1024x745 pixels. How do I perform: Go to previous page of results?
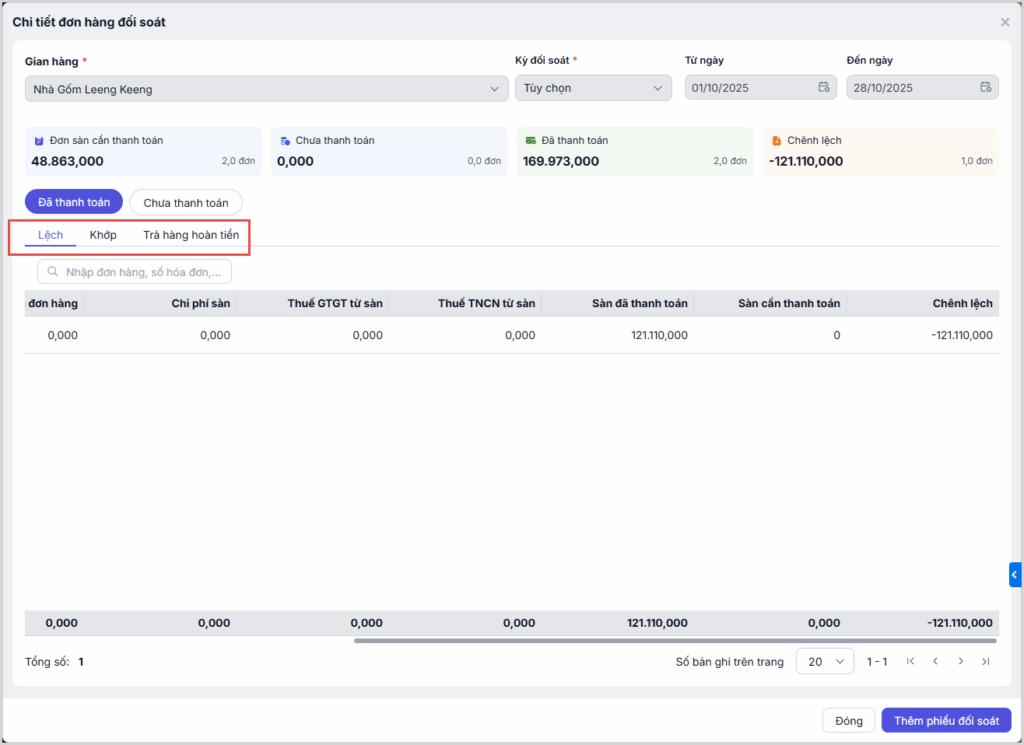tap(935, 662)
